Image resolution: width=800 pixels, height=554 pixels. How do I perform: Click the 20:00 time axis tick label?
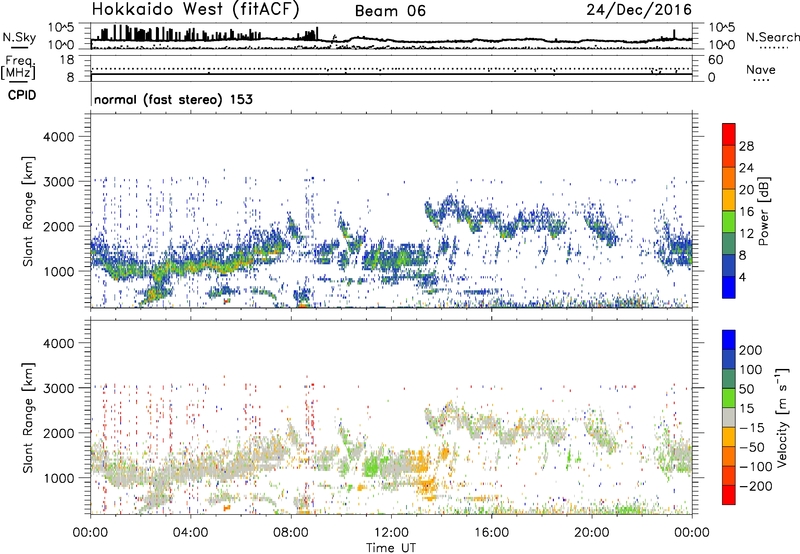pyautogui.click(x=591, y=533)
